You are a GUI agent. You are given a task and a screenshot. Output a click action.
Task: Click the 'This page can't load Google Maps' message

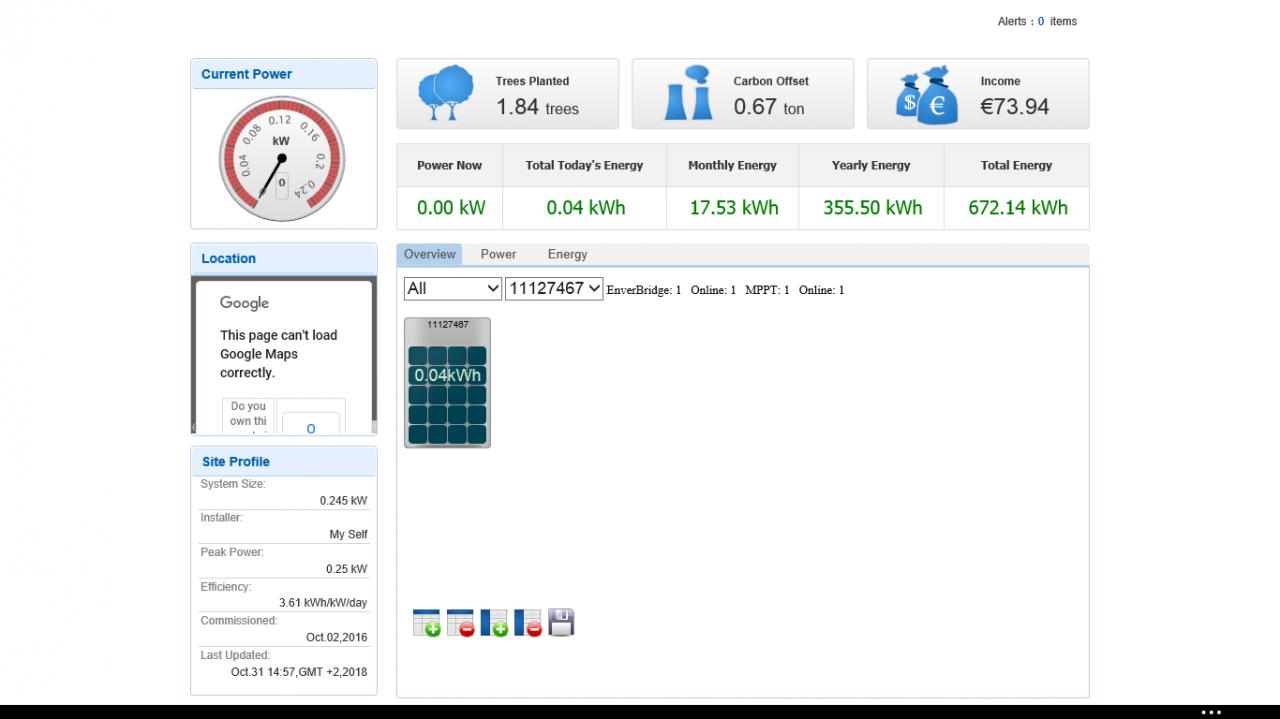pos(279,354)
